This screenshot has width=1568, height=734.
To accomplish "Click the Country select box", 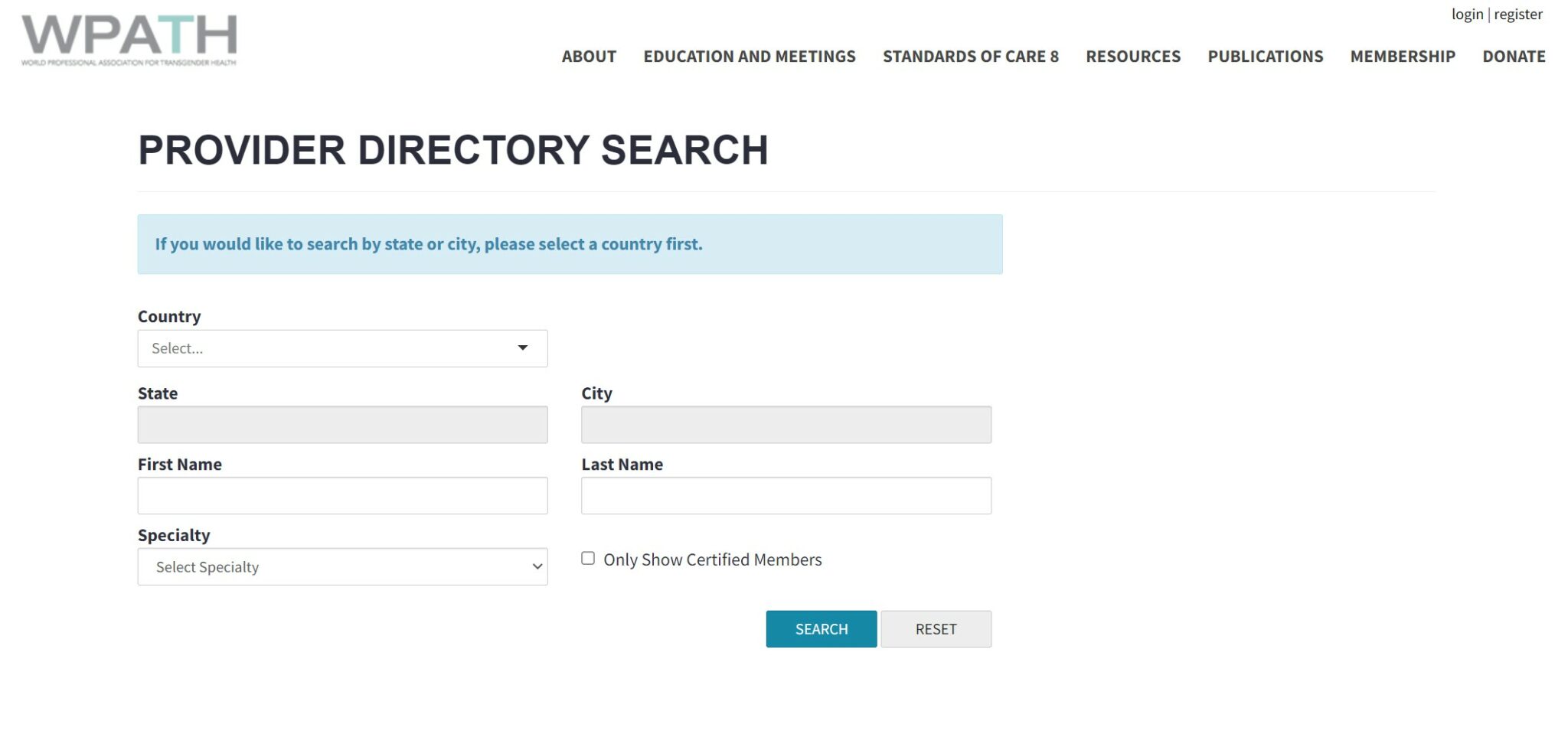I will tap(329, 348).
